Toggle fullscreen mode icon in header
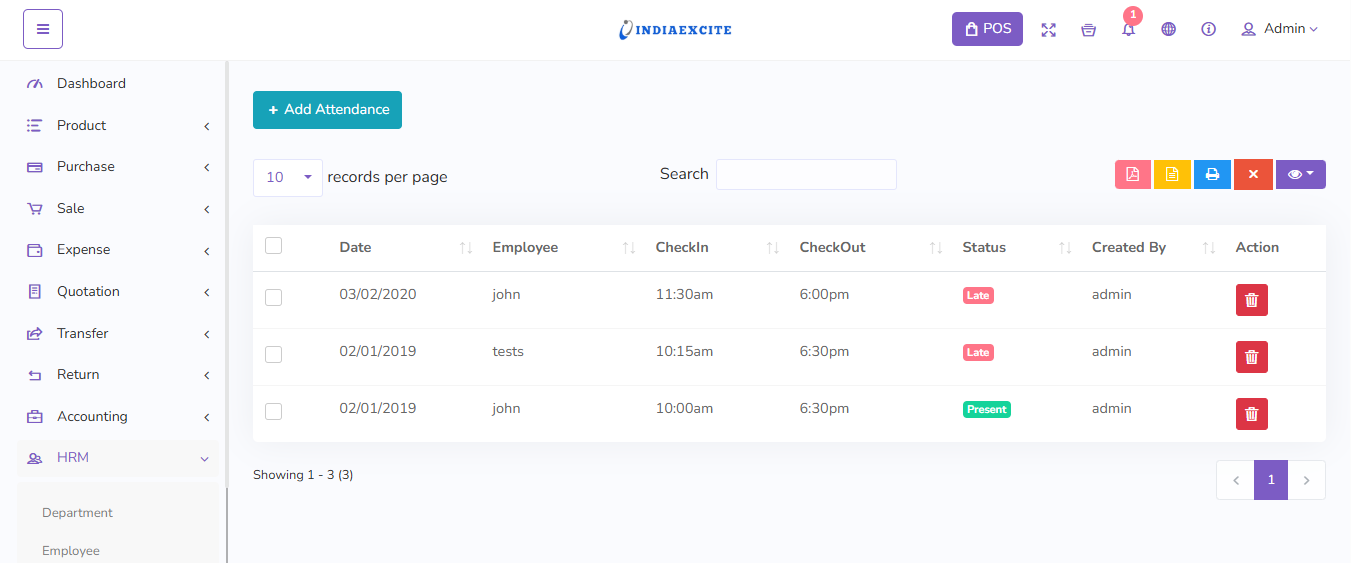Image resolution: width=1351 pixels, height=563 pixels. tap(1048, 30)
